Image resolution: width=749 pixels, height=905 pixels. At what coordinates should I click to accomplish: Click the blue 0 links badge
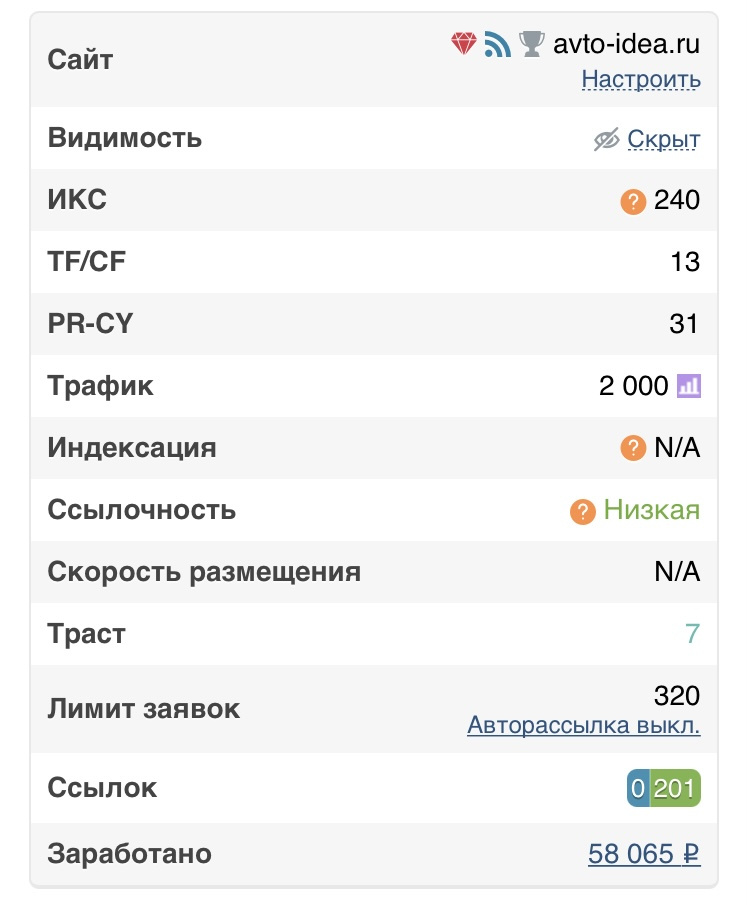(638, 789)
